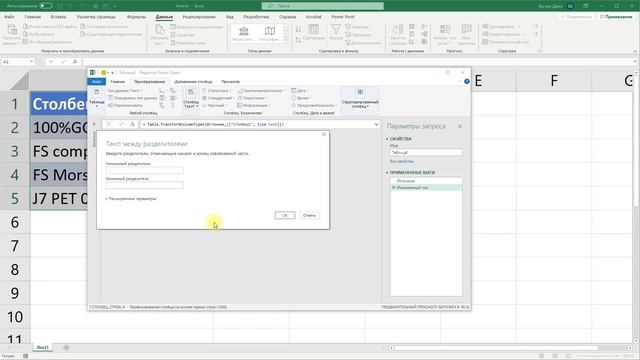Close the Параметры запроса pane
The width and height of the screenshot is (640, 360).
pyautogui.click(x=460, y=126)
